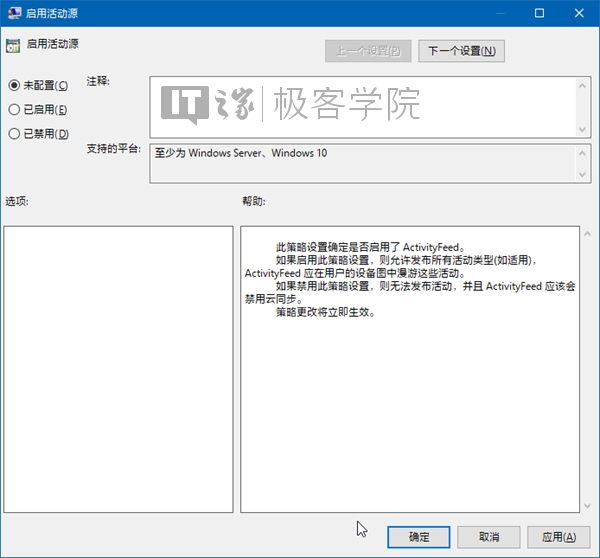Click the 帮助 pane scroll down arrow
The image size is (600, 558).
[x=587, y=506]
